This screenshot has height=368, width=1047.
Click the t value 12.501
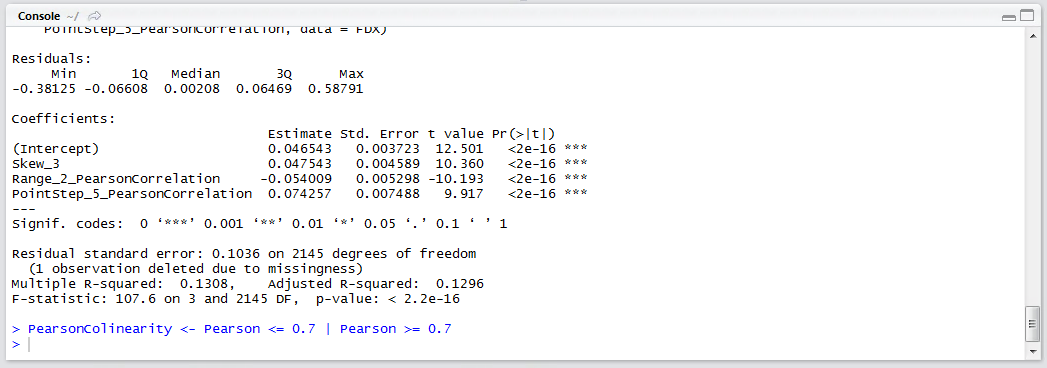pyautogui.click(x=460, y=148)
